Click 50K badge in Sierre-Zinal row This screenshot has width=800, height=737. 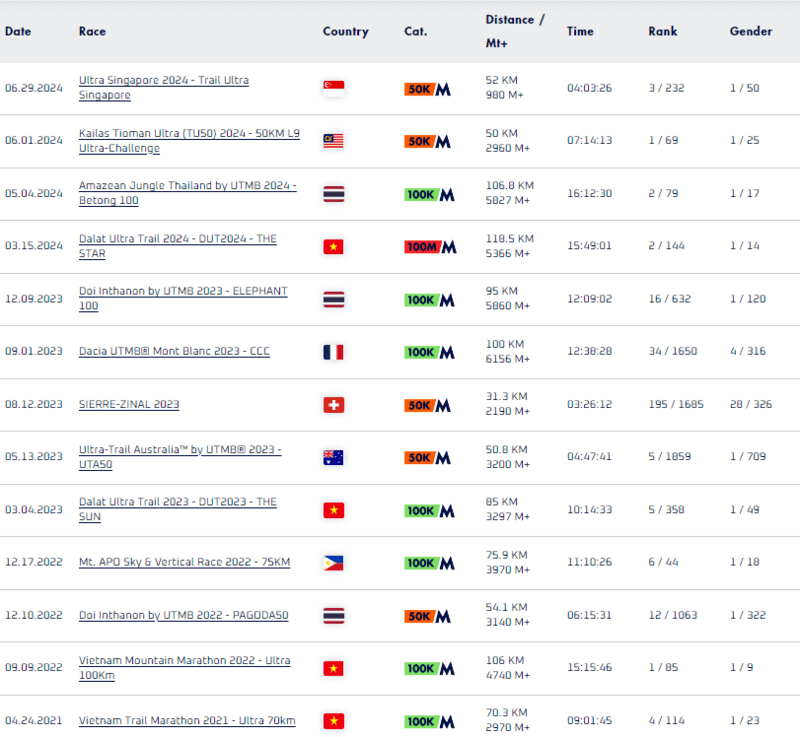(427, 405)
